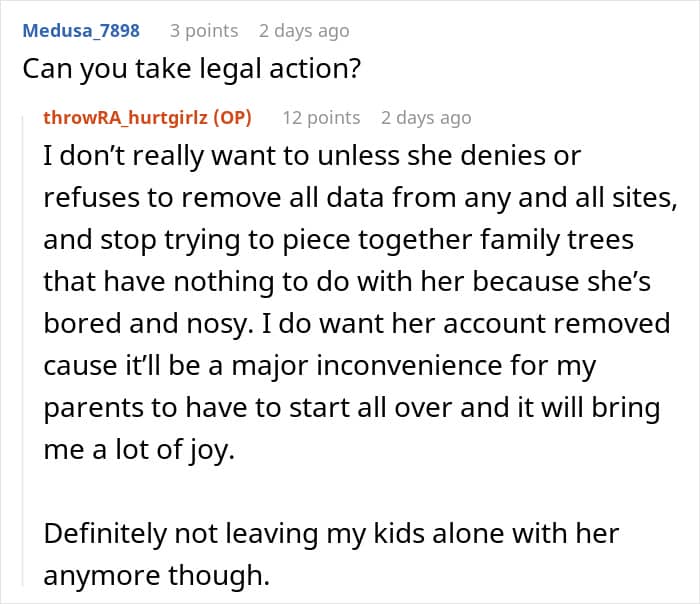
Task: Open Medusa_7898's user profile
Action: pyautogui.click(x=81, y=30)
